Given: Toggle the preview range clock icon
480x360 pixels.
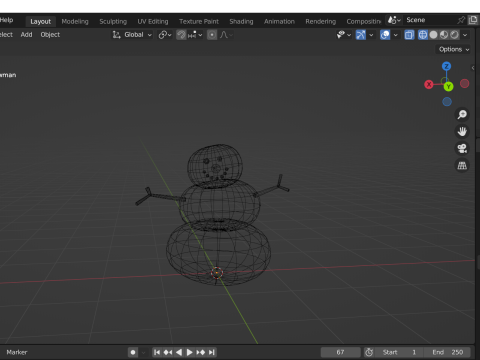Looking at the screenshot, I should tap(369, 352).
